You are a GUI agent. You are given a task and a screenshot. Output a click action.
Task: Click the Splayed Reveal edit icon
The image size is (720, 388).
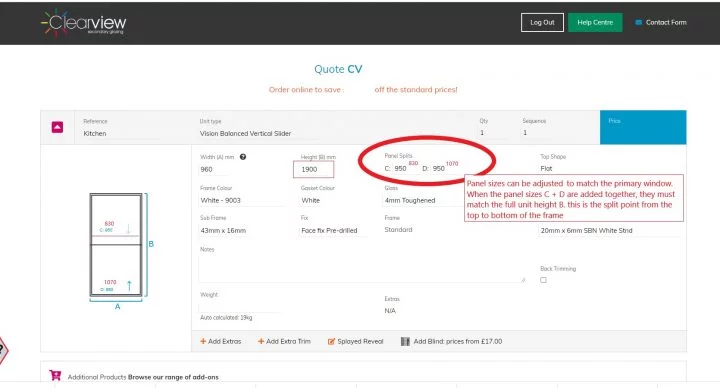pos(331,341)
